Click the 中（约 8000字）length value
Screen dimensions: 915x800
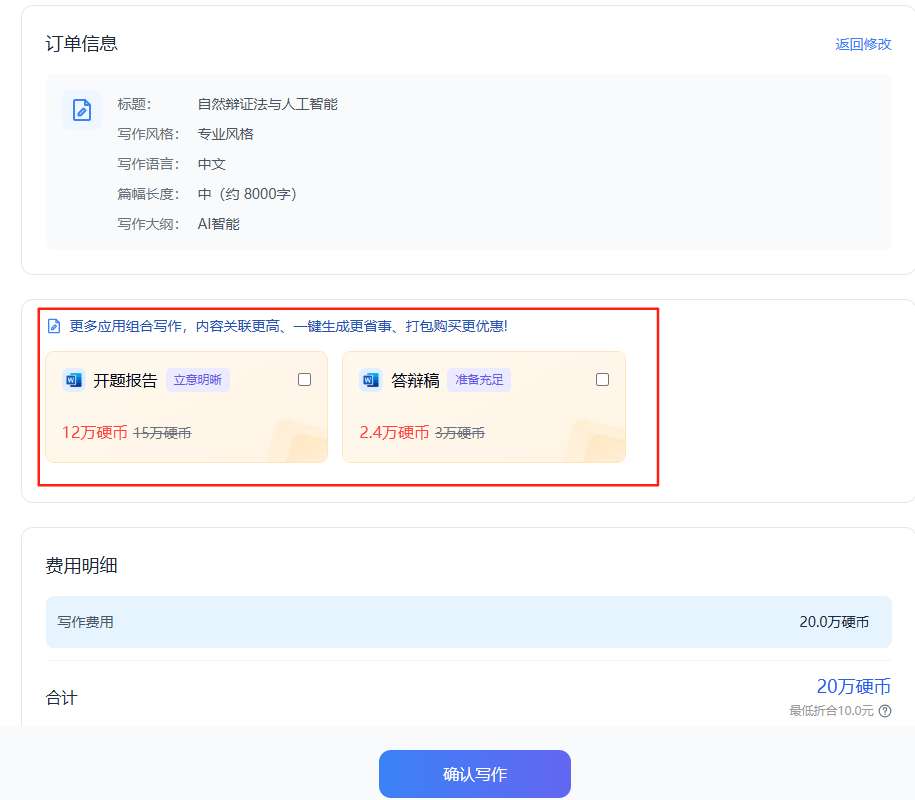click(247, 194)
